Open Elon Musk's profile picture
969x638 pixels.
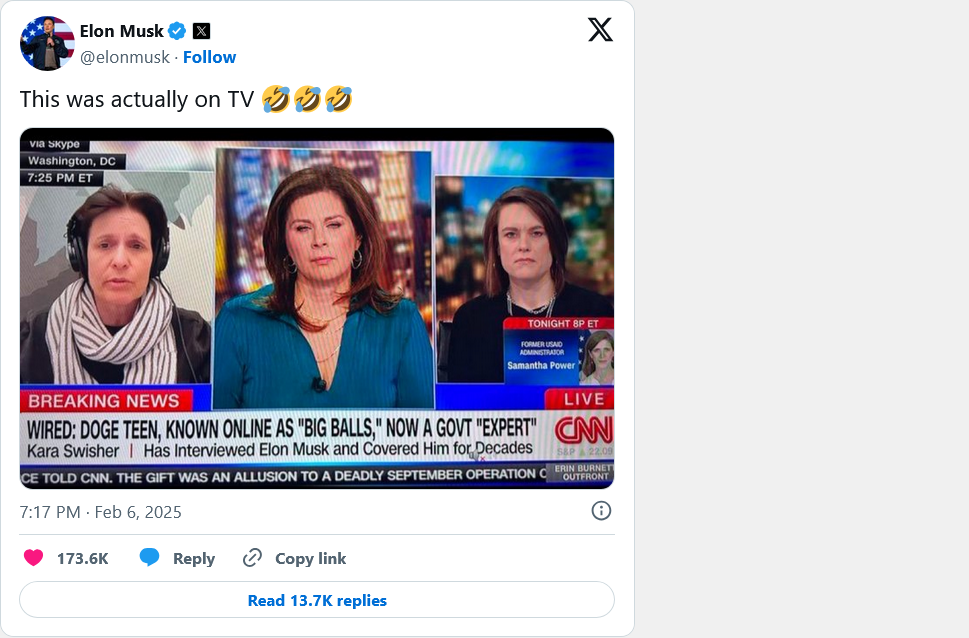click(x=46, y=43)
